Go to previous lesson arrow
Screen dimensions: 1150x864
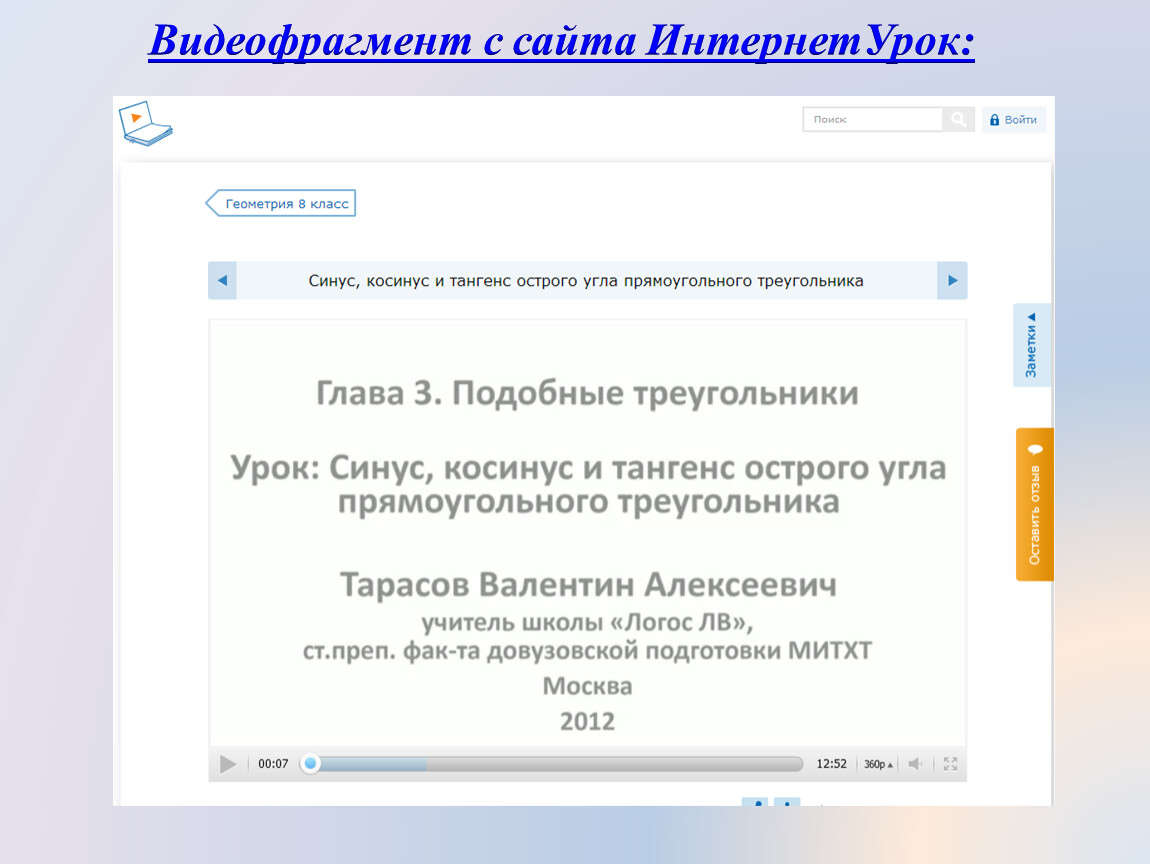click(222, 280)
